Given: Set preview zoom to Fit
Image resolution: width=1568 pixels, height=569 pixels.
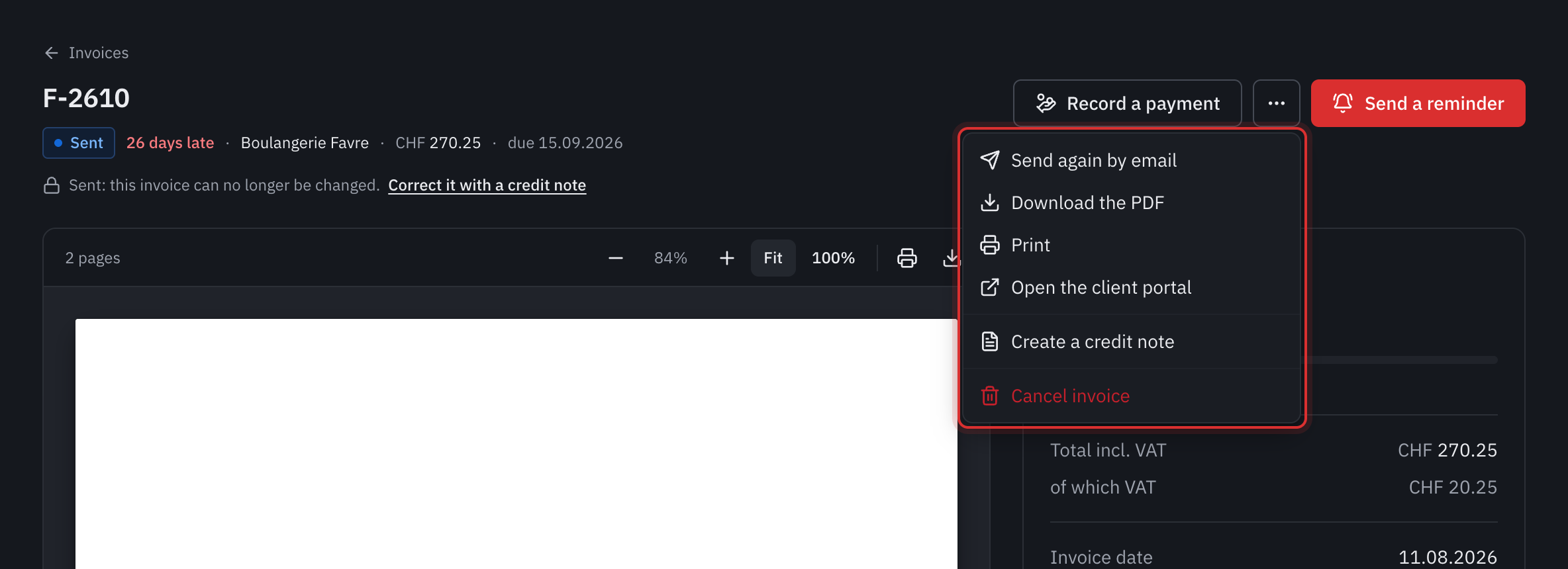Looking at the screenshot, I should (773, 258).
